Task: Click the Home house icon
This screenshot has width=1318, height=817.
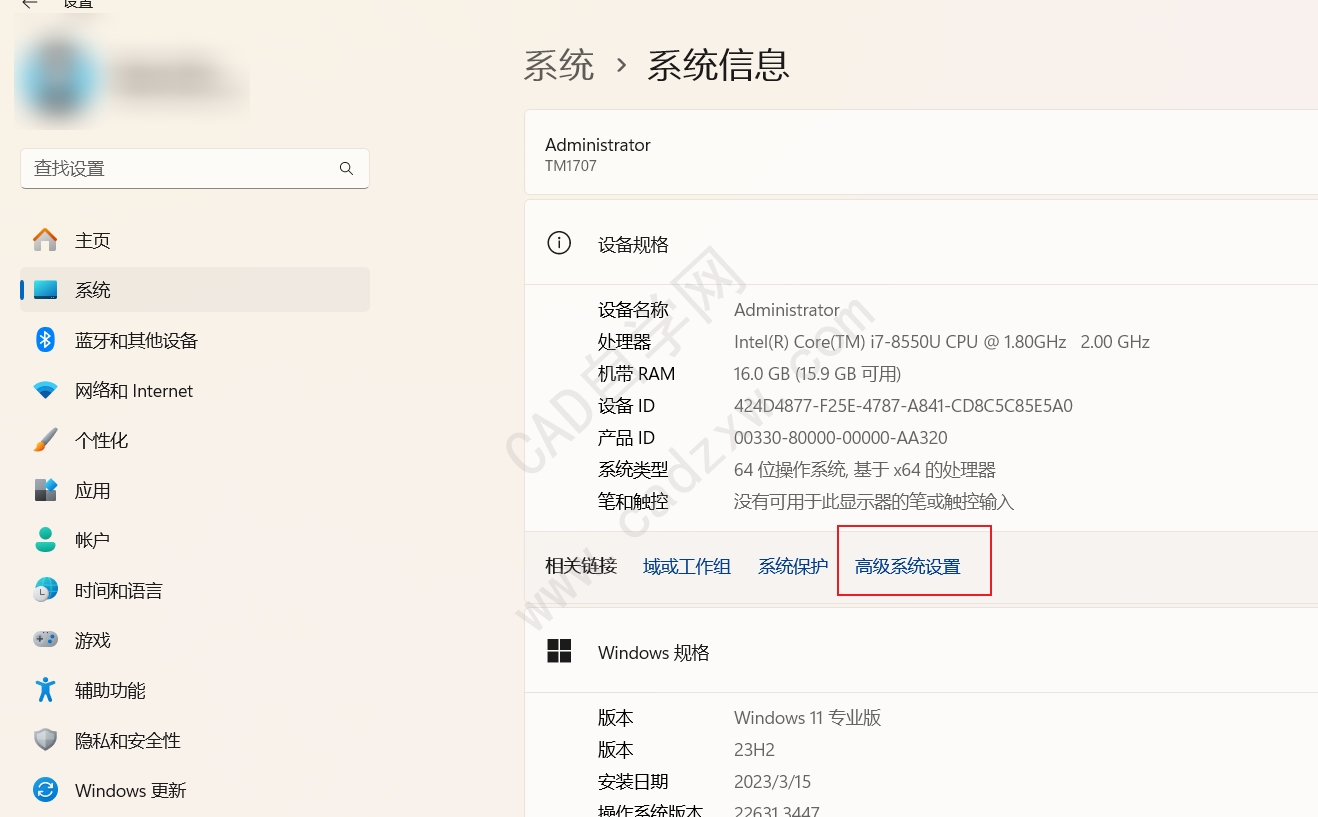Action: coord(45,240)
